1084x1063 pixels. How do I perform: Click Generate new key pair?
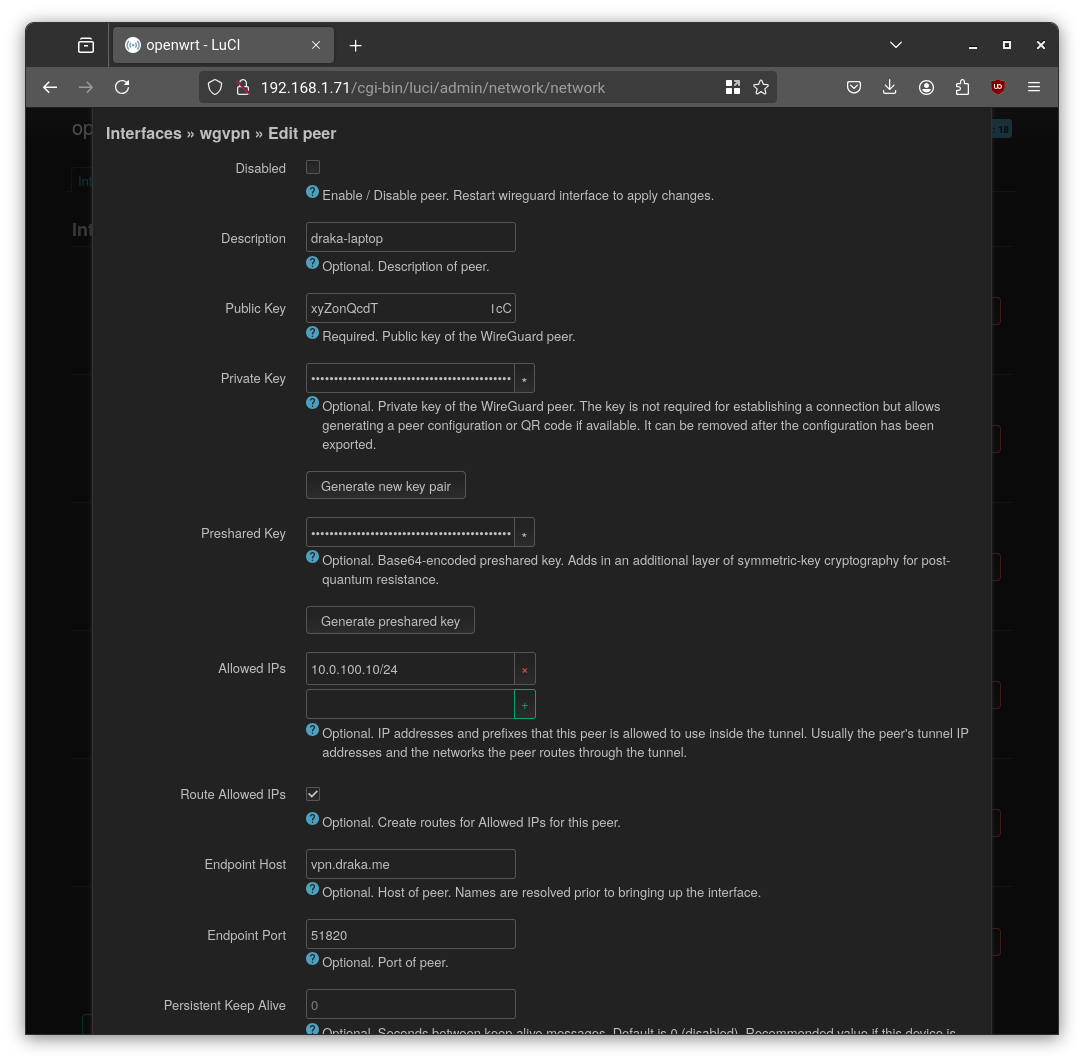[x=386, y=485]
